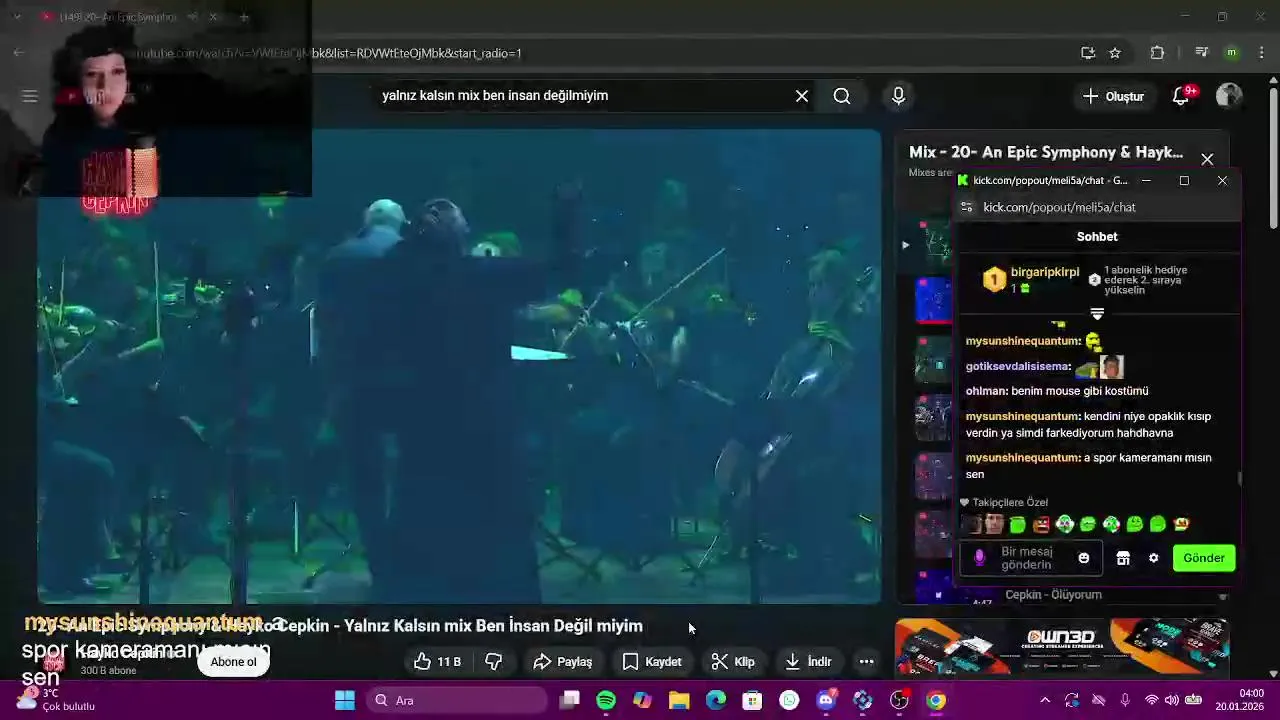Image resolution: width=1280 pixels, height=720 pixels.
Task: Subscribe with the Abone ol button
Action: [x=233, y=661]
